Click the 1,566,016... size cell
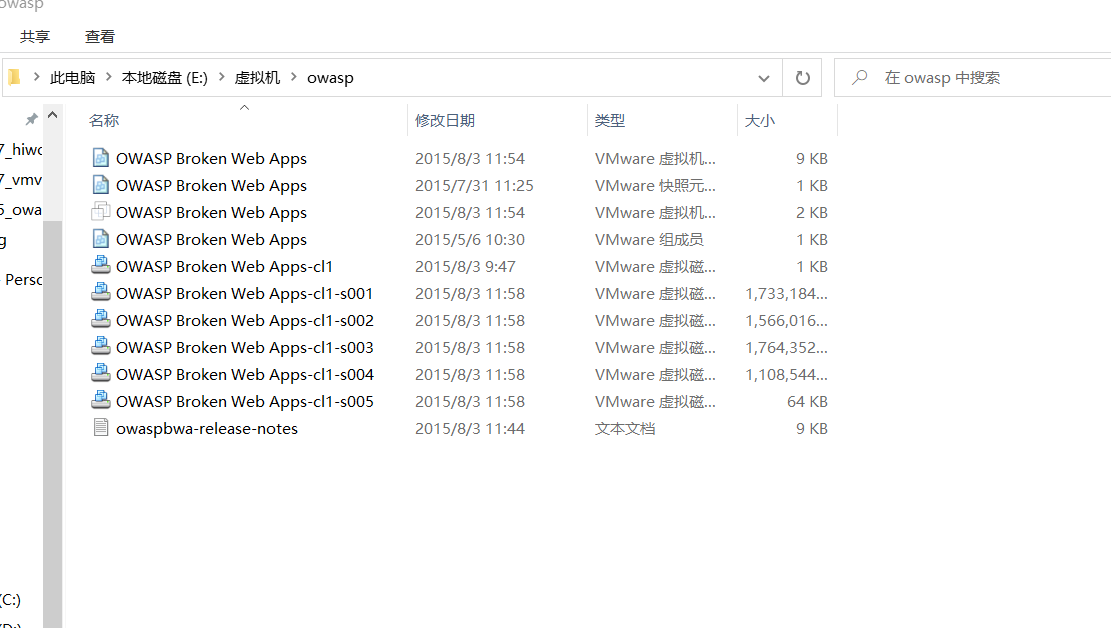The image size is (1111, 628). coord(786,320)
